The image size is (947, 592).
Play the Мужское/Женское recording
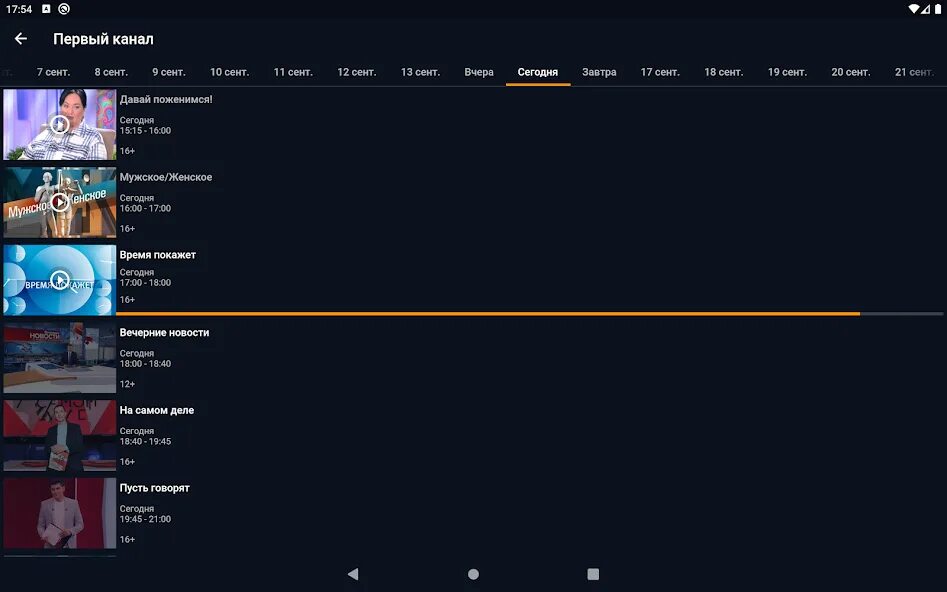(x=59, y=202)
